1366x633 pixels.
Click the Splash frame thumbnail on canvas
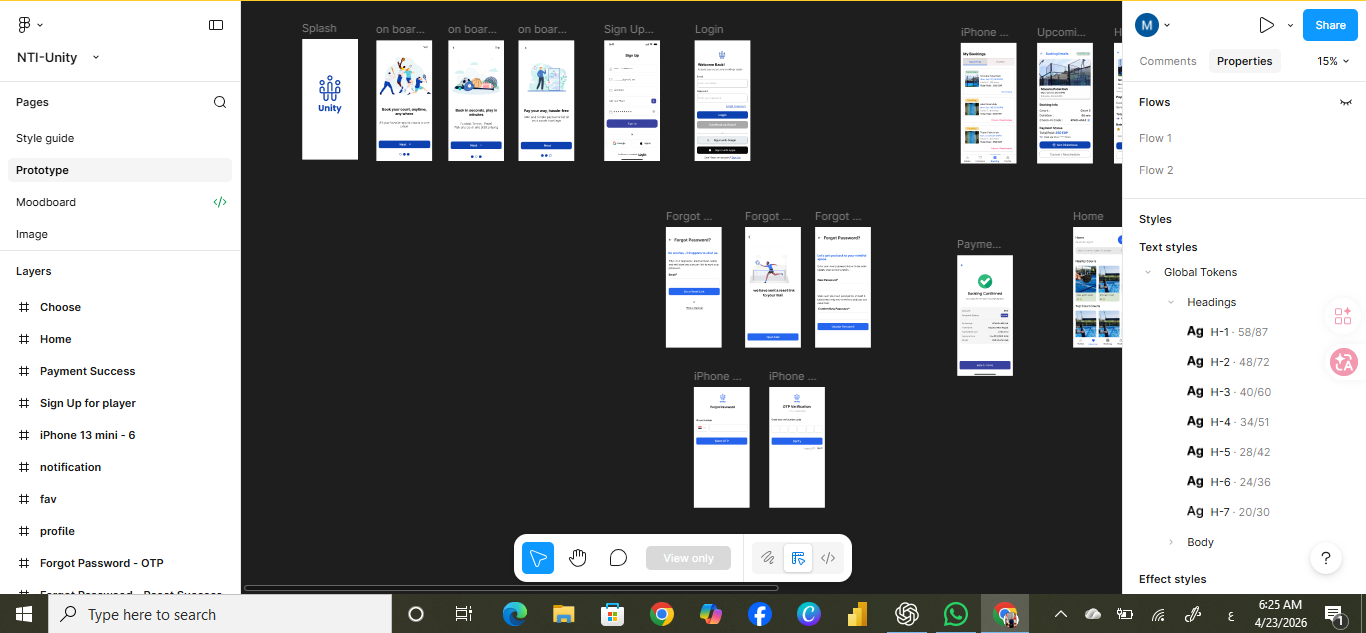click(x=330, y=99)
